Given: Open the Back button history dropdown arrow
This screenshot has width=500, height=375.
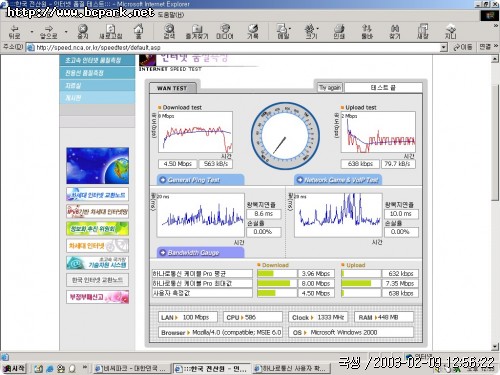Looking at the screenshot, I should coord(32,32).
